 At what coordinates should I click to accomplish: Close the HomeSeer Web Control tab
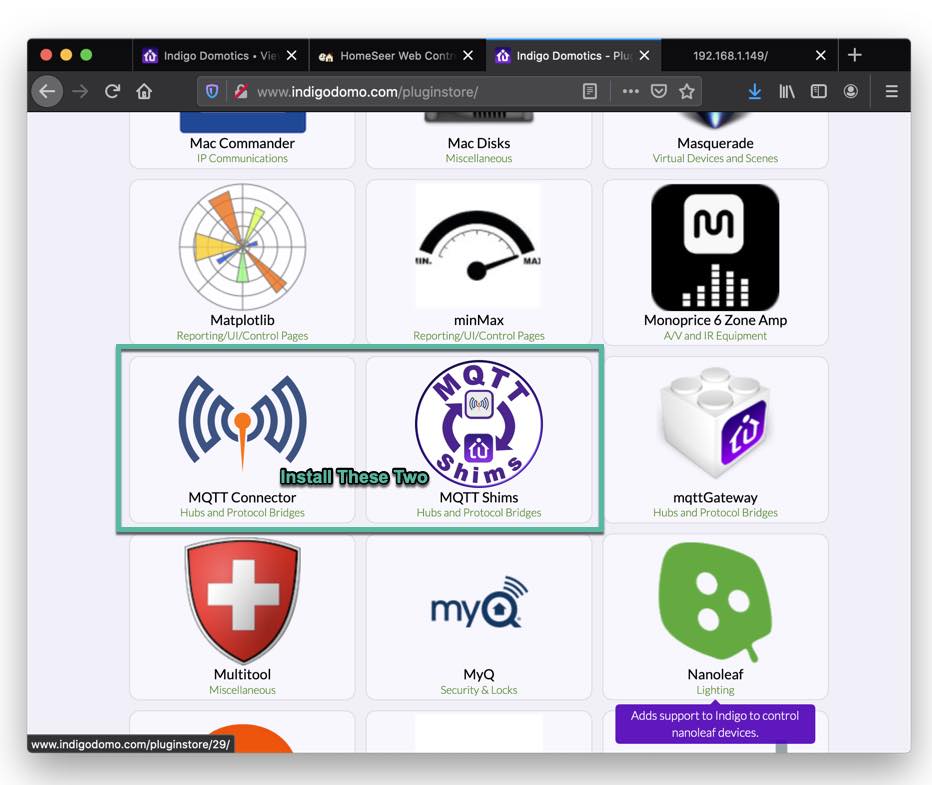468,55
